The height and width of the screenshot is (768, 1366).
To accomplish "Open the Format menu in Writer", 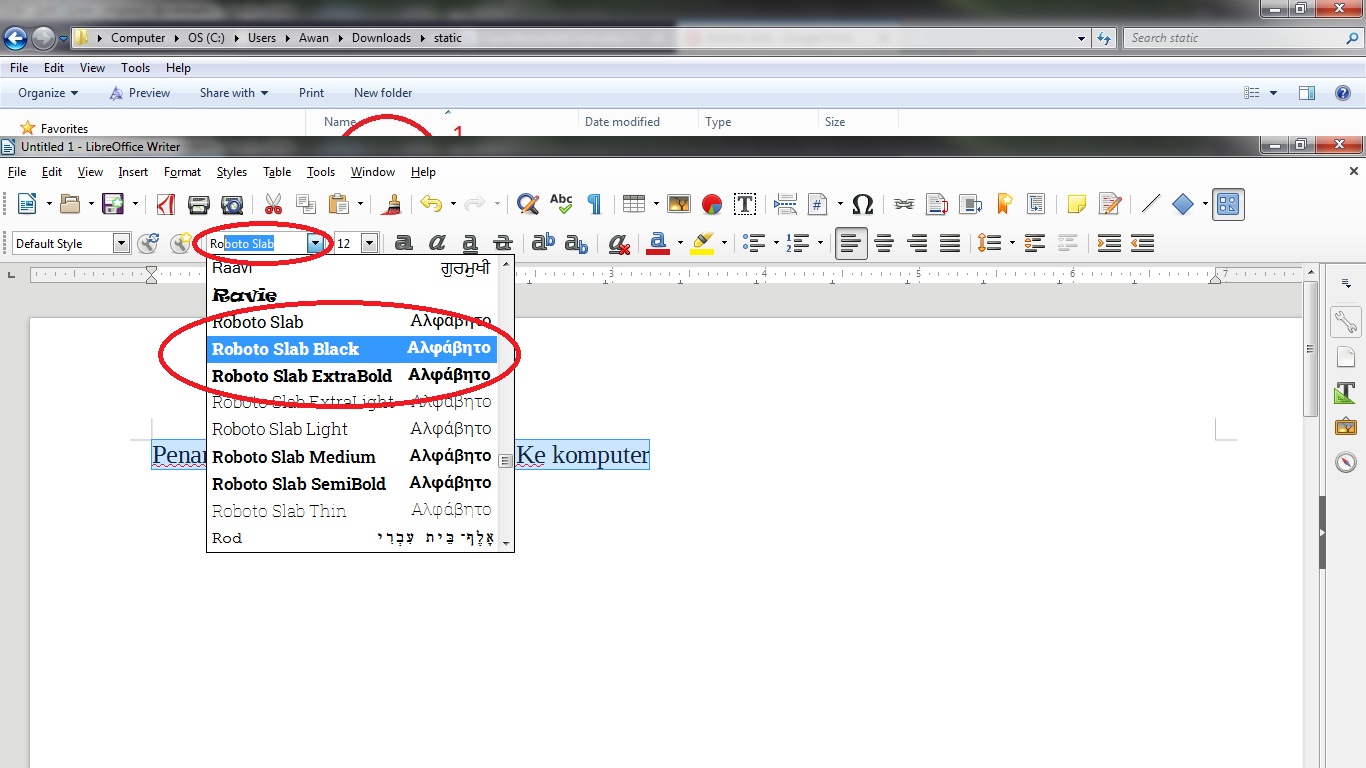I will coord(183,172).
